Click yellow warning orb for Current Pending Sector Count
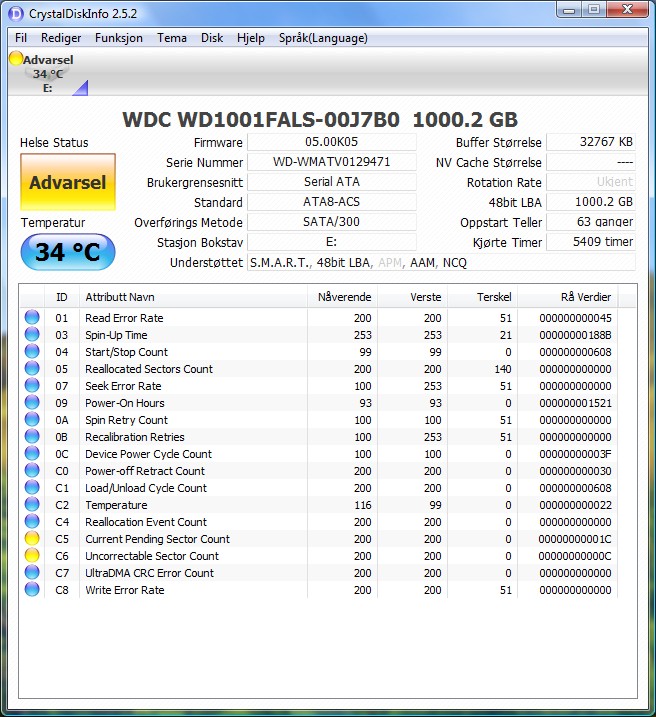This screenshot has width=656, height=717. point(32,539)
